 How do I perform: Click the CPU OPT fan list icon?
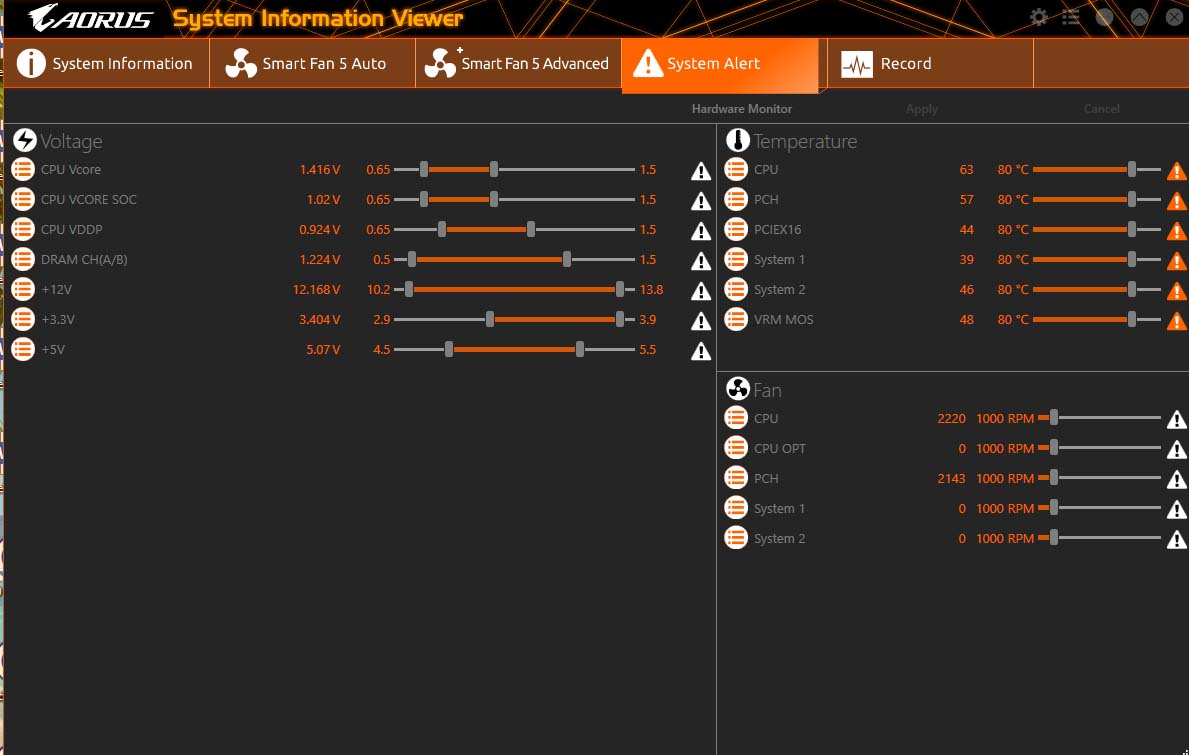(x=736, y=448)
